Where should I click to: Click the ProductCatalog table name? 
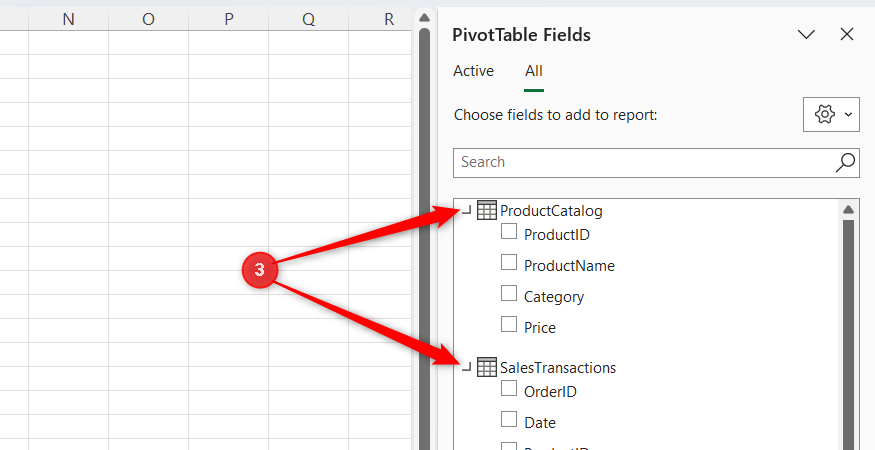551,211
